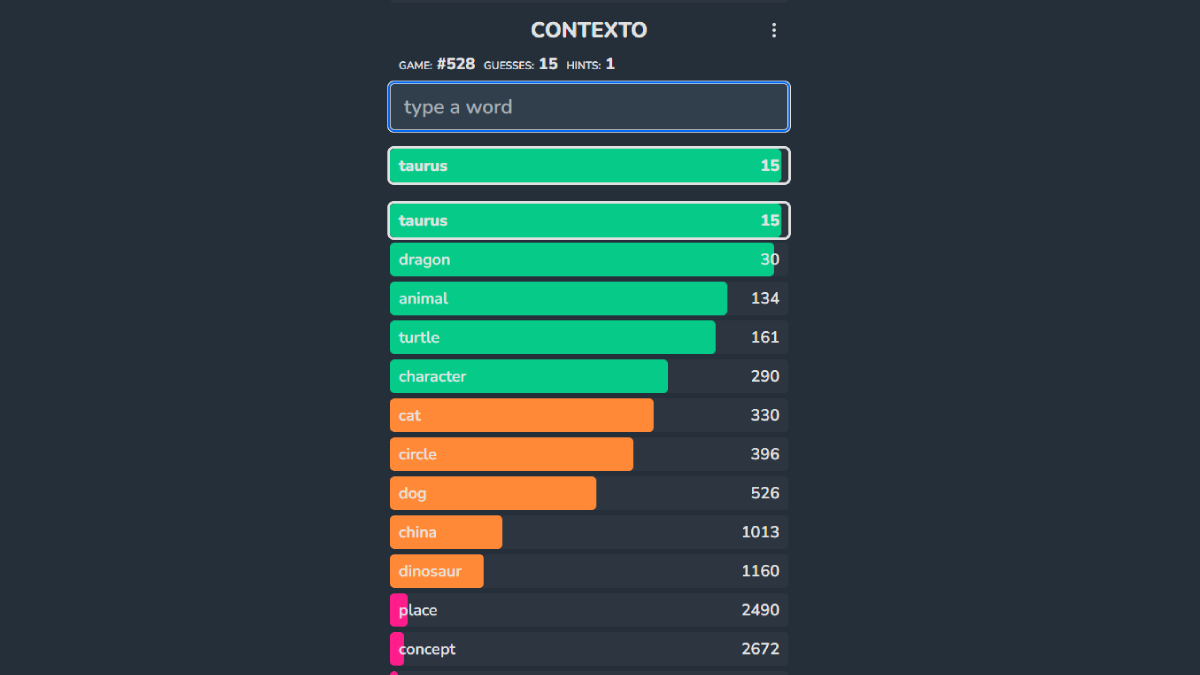The image size is (1200, 675).
Task: Click the taurus entry in guess list
Action: click(589, 221)
